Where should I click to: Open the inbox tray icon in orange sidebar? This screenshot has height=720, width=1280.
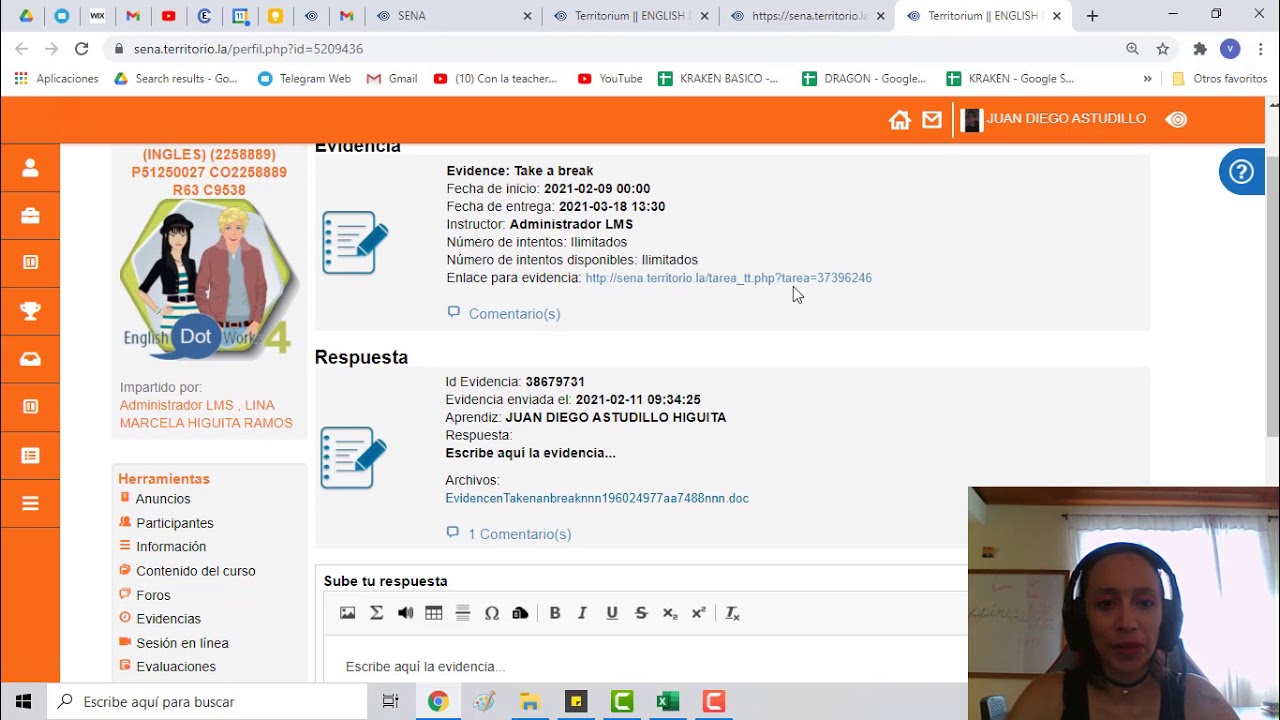click(x=30, y=359)
